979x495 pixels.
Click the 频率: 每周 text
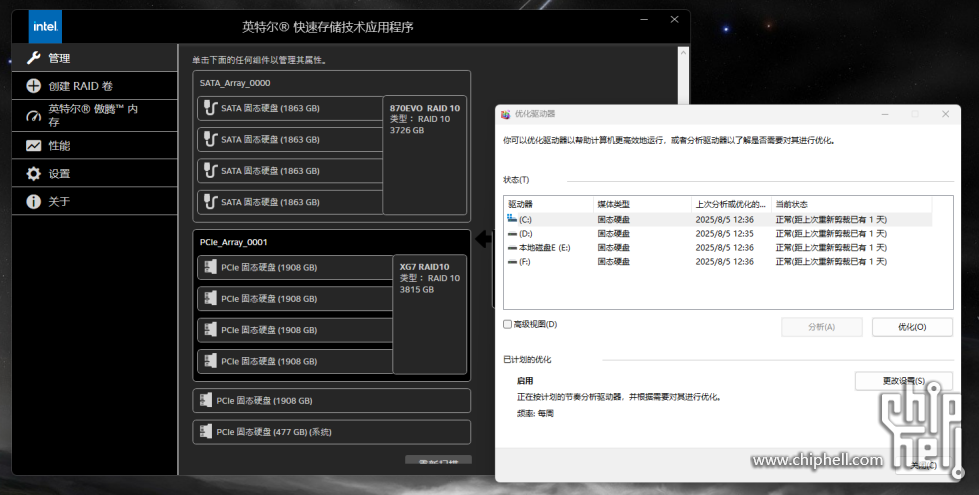pyautogui.click(x=535, y=413)
